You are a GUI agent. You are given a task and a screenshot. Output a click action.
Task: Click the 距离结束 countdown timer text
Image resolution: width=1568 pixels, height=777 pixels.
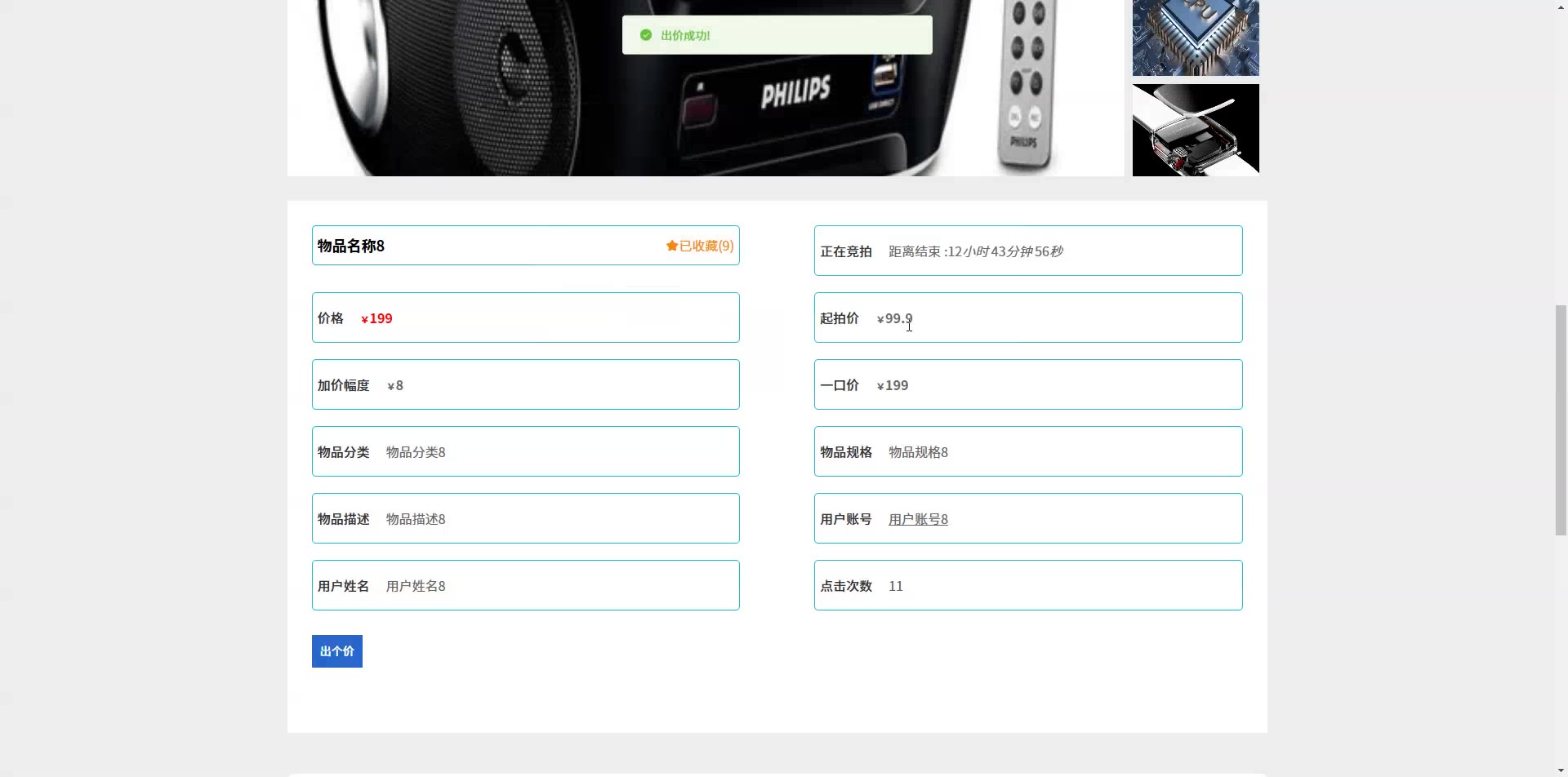tap(976, 251)
